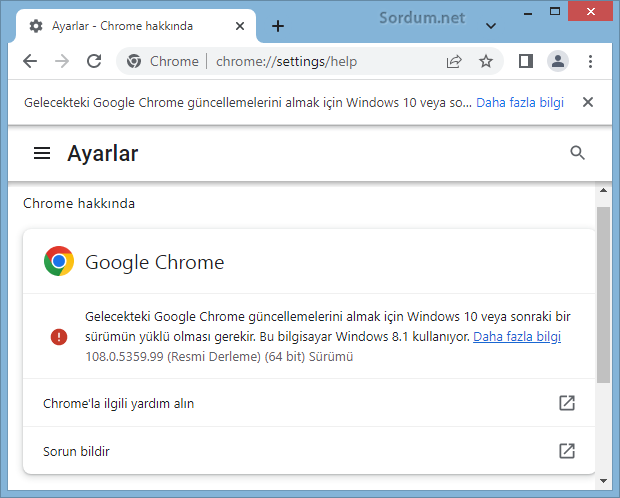Click the vertical scrollbar thumb
This screenshot has height=498, width=620.
603,295
